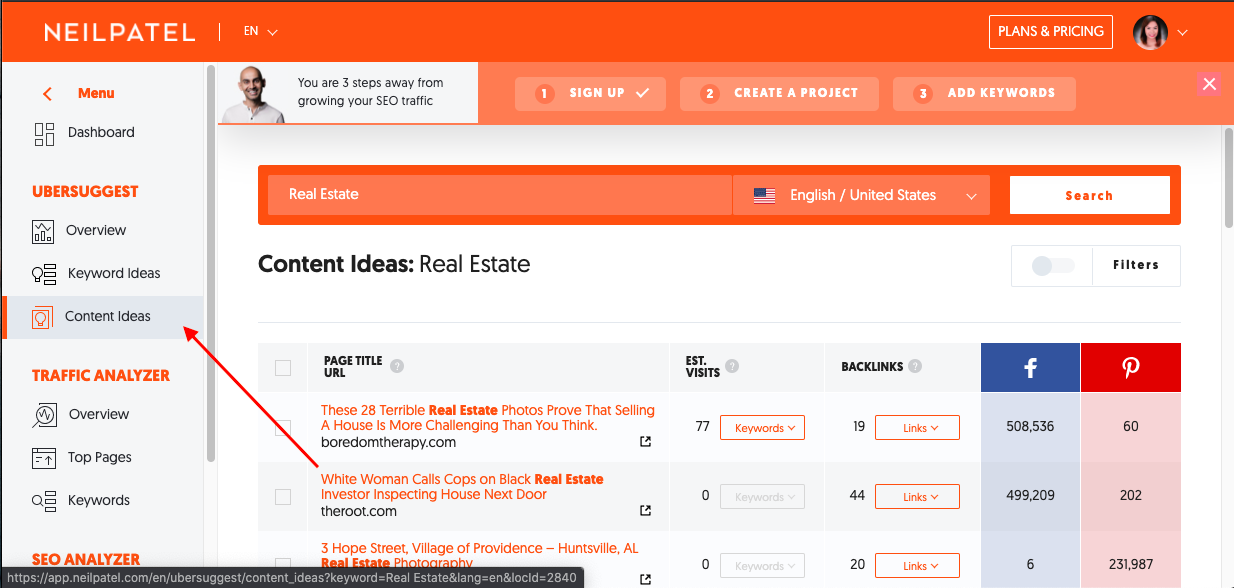Expand Links dropdown for boredomtherapy.com row

pos(917,428)
